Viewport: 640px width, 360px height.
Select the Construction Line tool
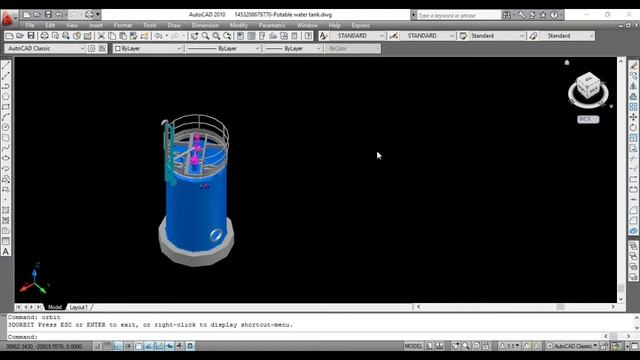click(6, 76)
